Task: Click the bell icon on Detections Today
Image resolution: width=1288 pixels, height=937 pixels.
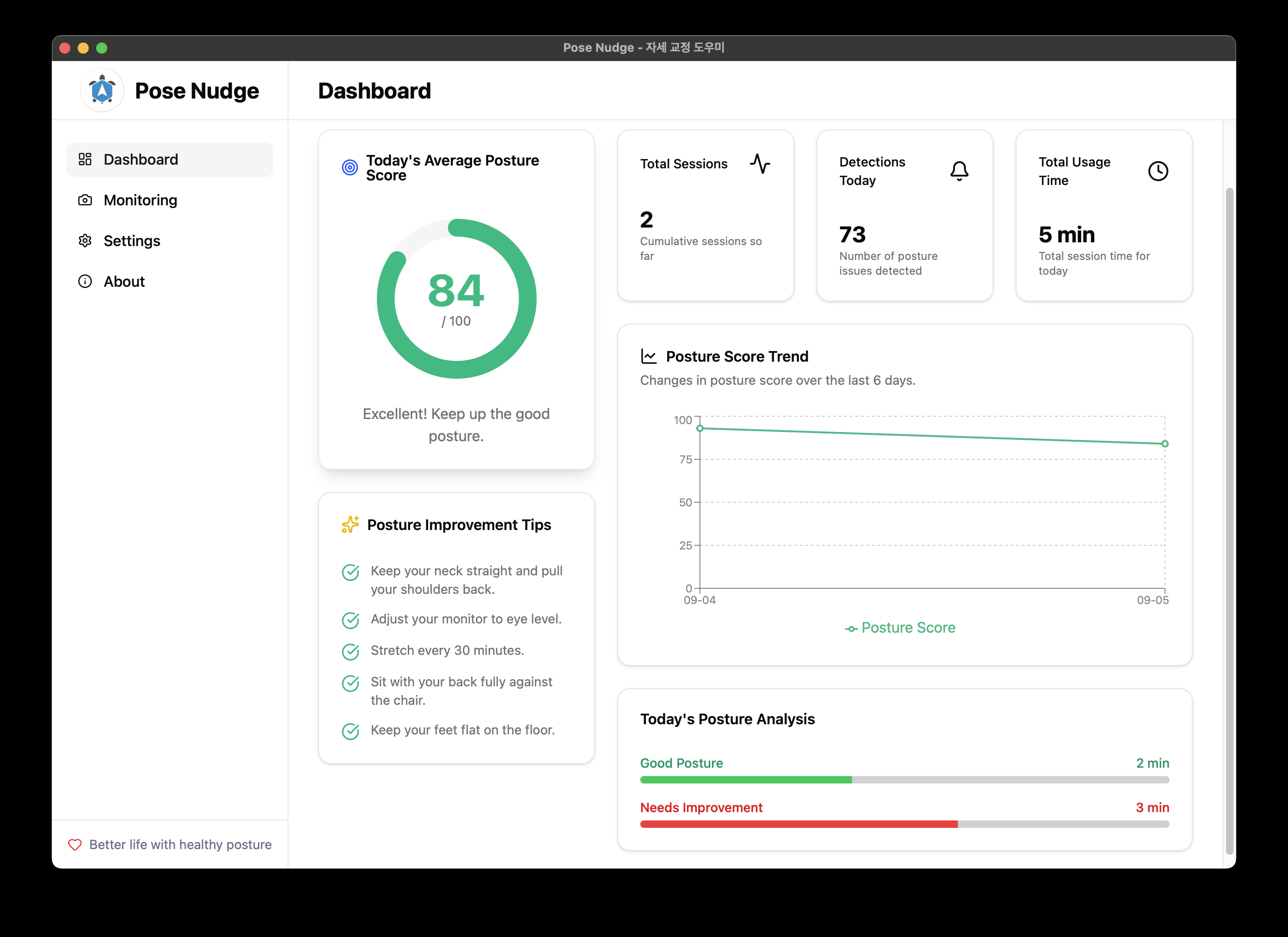Action: pos(959,171)
